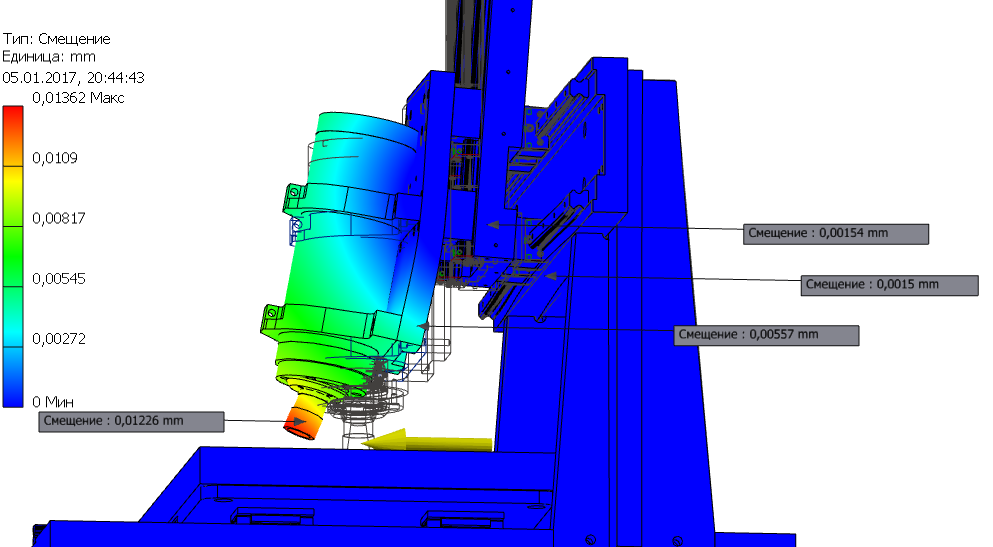Select the probe label reading 0,00154 mm
Image resolution: width=993 pixels, height=547 pixels.
coord(836,234)
